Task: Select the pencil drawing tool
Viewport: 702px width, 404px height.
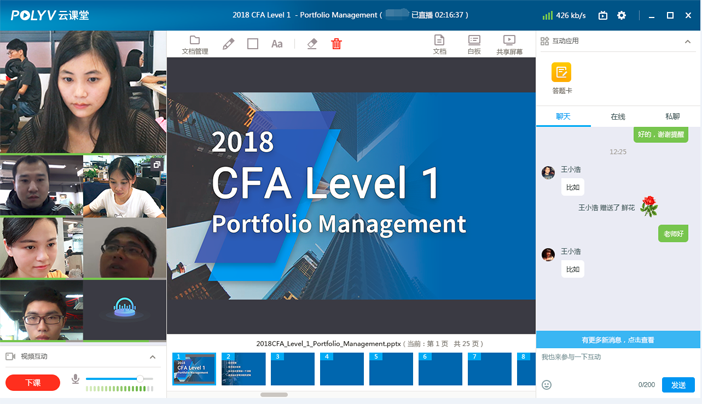Action: point(228,44)
